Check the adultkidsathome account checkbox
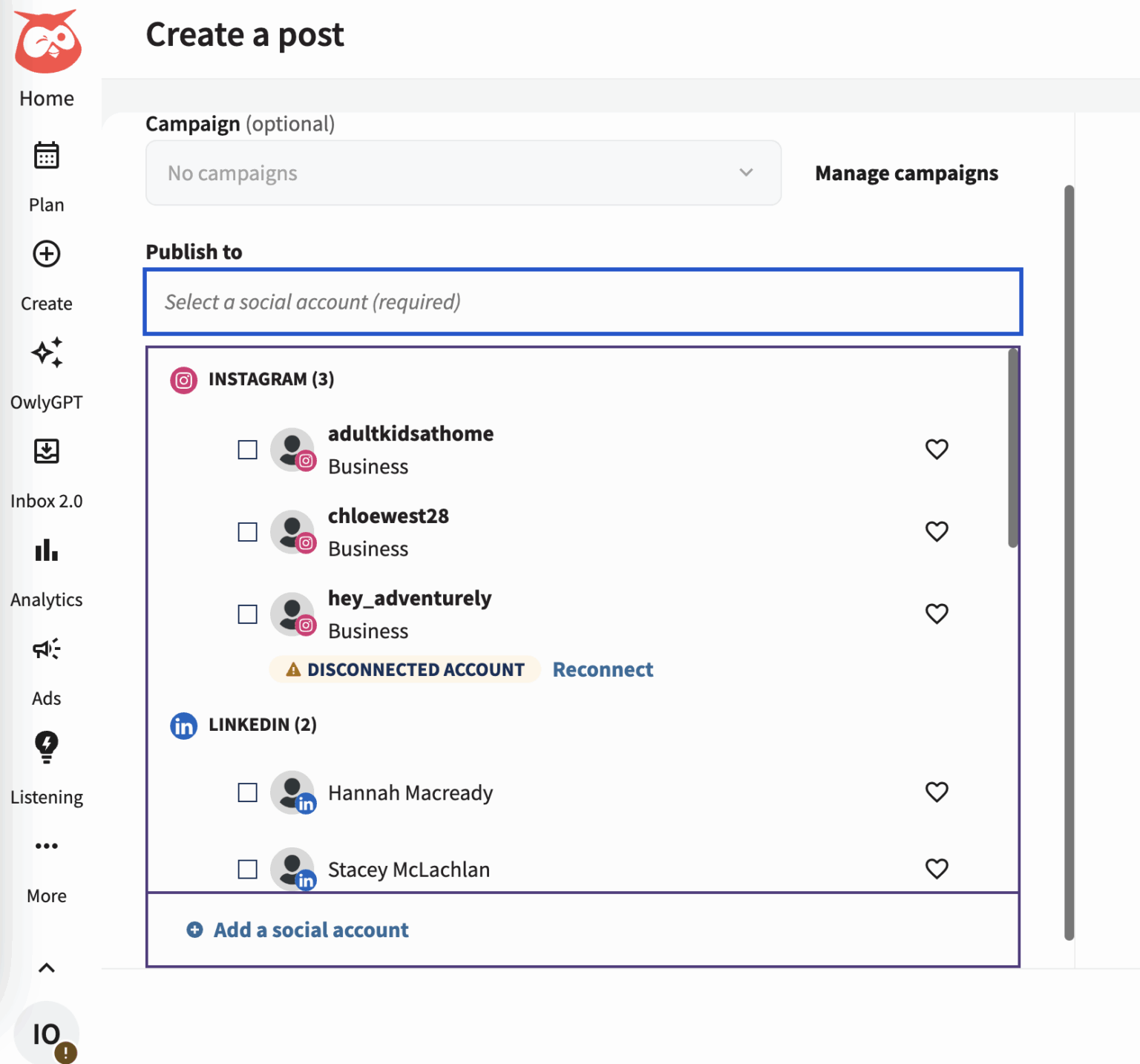The width and height of the screenshot is (1140, 1064). [x=247, y=450]
